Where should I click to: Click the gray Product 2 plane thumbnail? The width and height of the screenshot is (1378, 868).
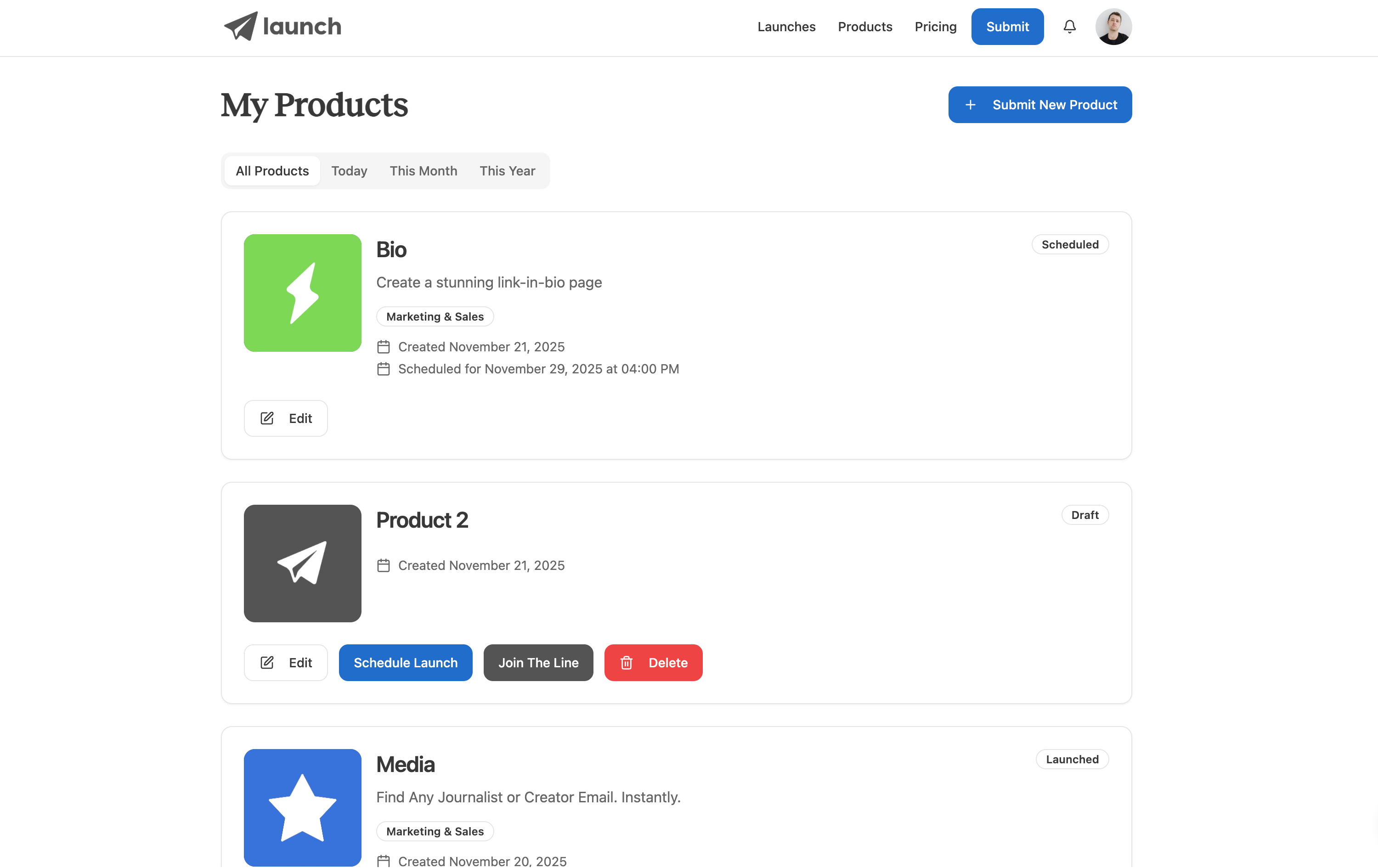302,563
